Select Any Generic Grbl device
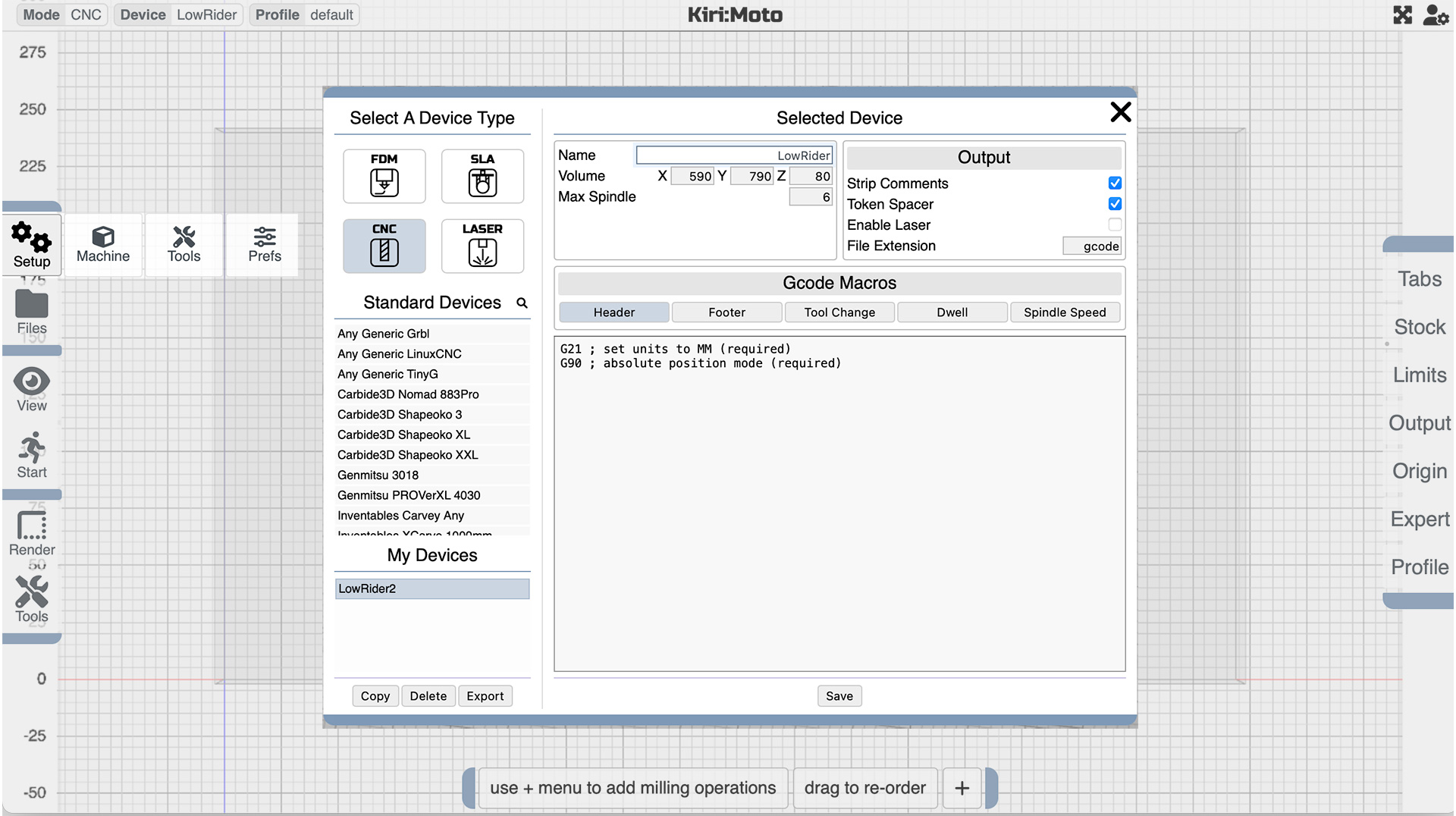 [x=432, y=334]
